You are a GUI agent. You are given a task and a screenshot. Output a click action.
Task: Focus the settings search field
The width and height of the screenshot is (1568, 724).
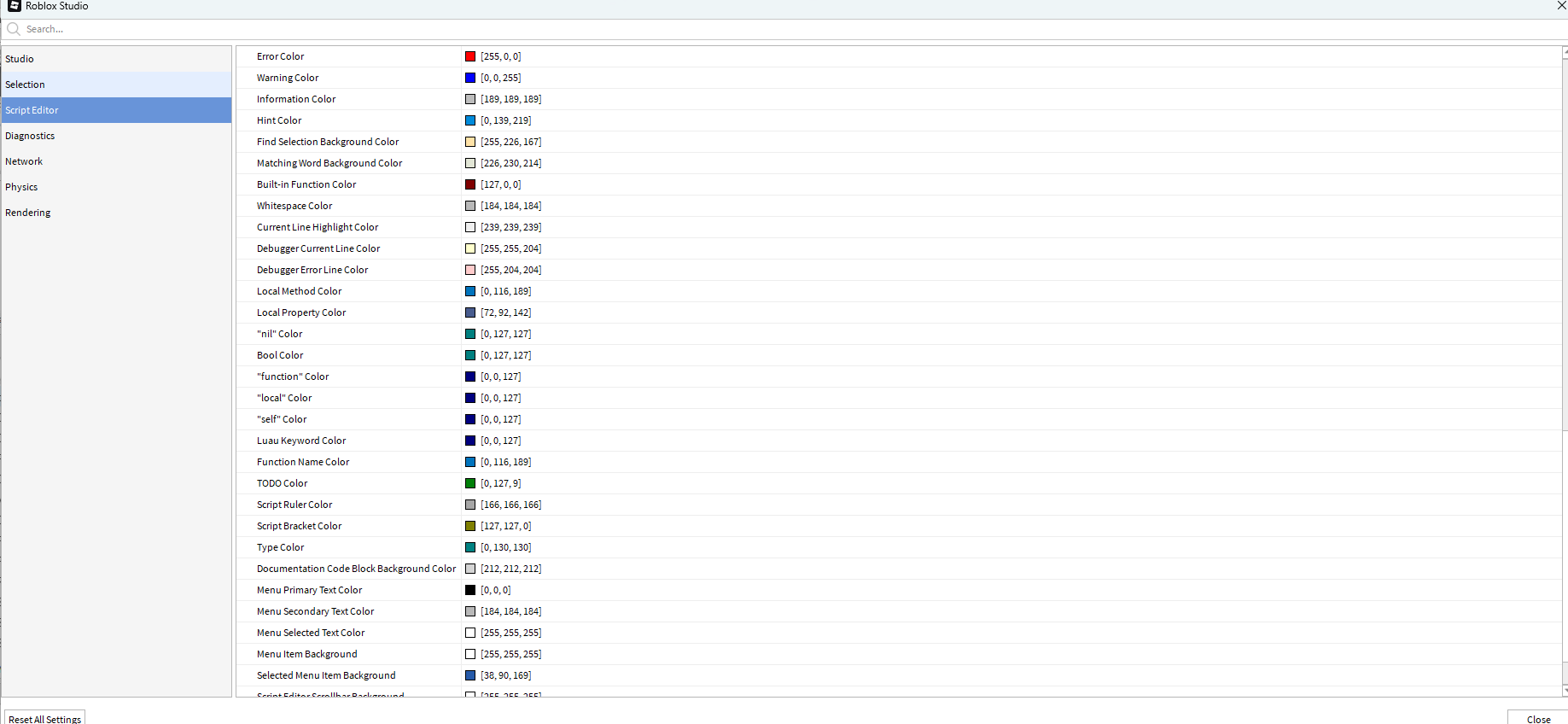click(x=785, y=29)
